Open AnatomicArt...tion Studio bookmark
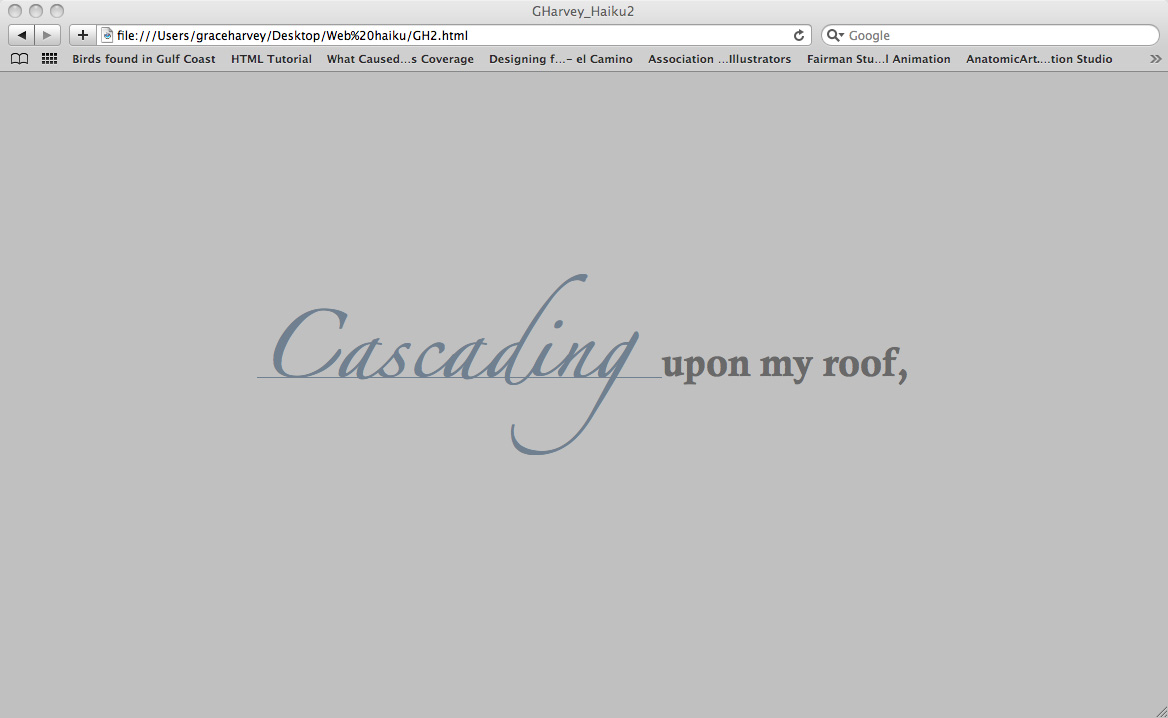The width and height of the screenshot is (1168, 718). 1039,59
